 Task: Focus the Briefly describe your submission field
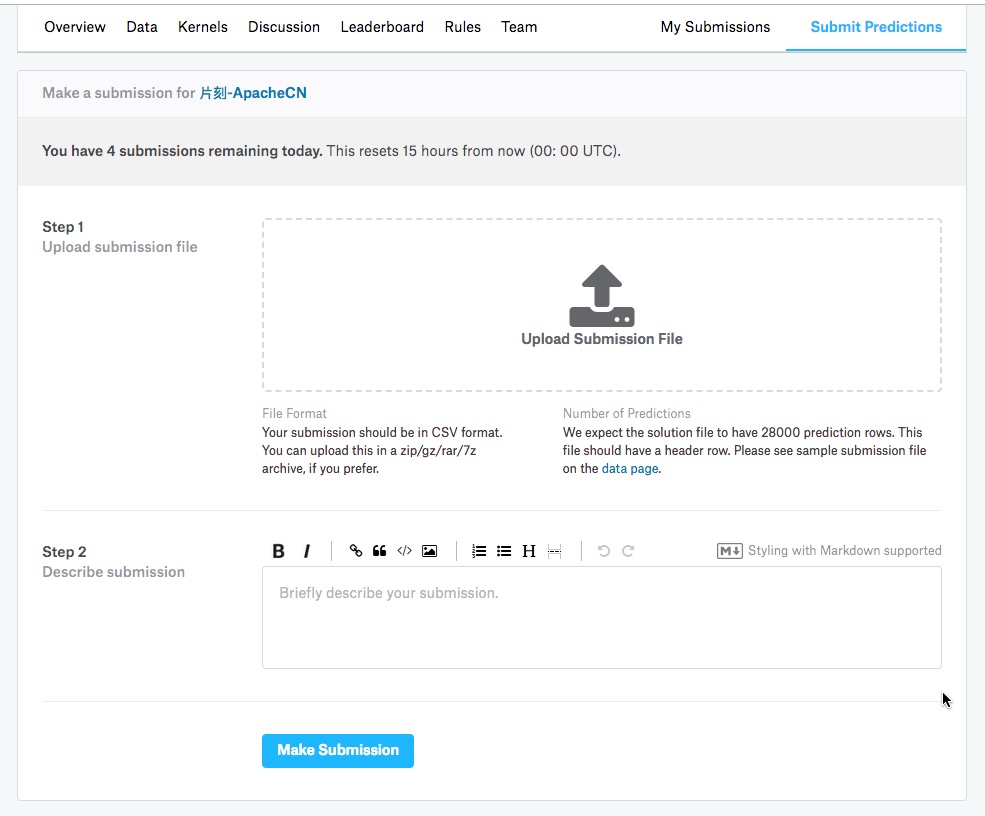[601, 617]
